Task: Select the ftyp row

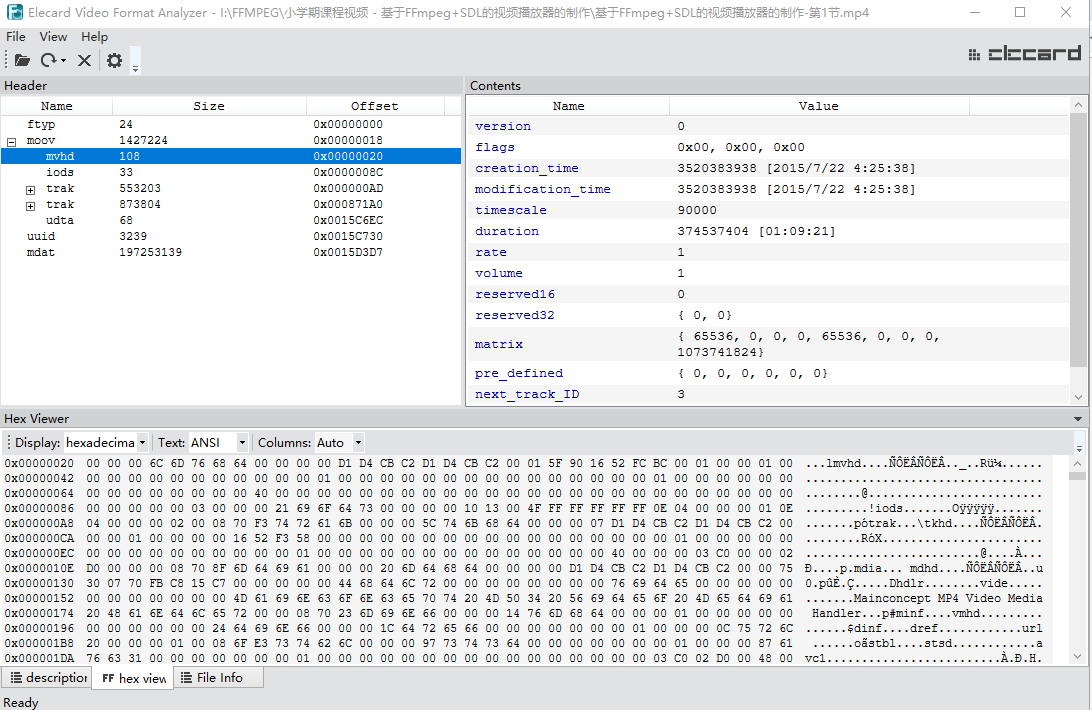Action: pyautogui.click(x=231, y=124)
